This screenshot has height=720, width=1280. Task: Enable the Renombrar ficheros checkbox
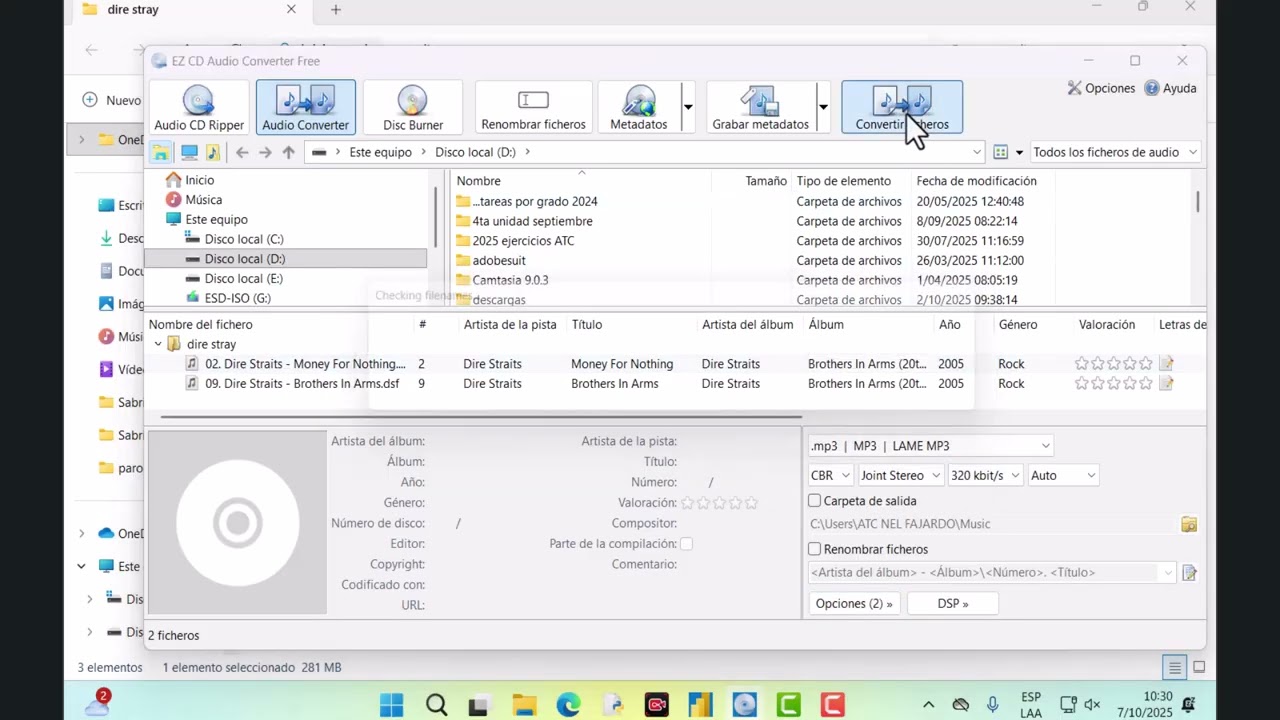pos(814,549)
